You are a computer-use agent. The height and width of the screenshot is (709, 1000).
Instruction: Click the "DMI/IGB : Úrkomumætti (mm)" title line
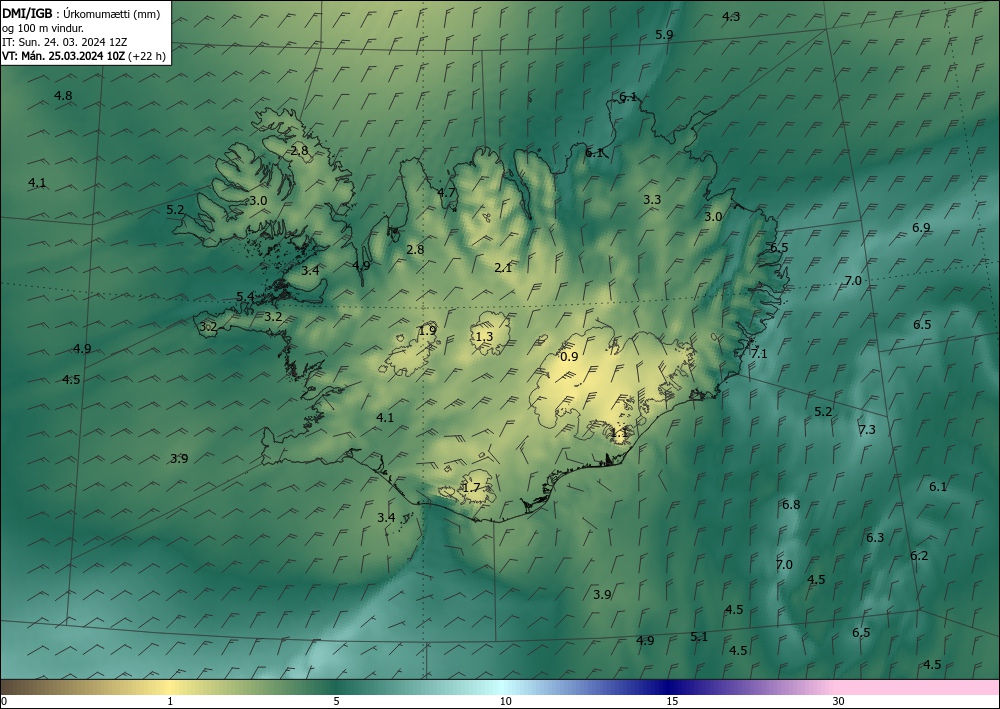click(x=81, y=14)
